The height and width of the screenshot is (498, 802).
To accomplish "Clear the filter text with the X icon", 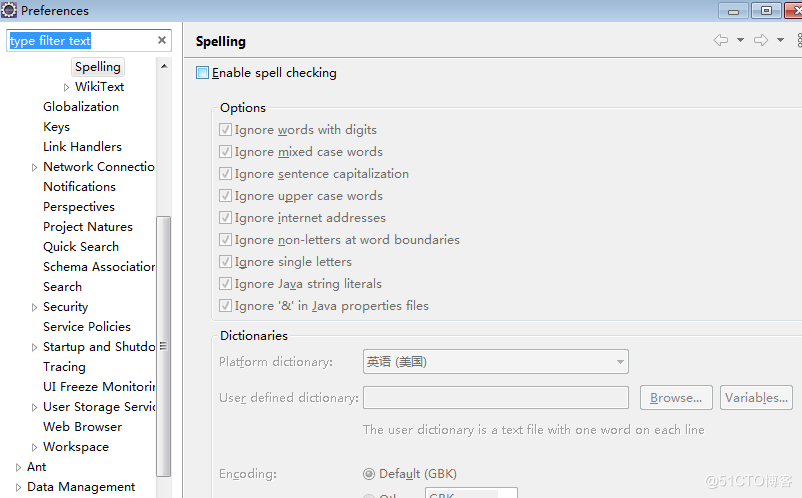I will (162, 40).
